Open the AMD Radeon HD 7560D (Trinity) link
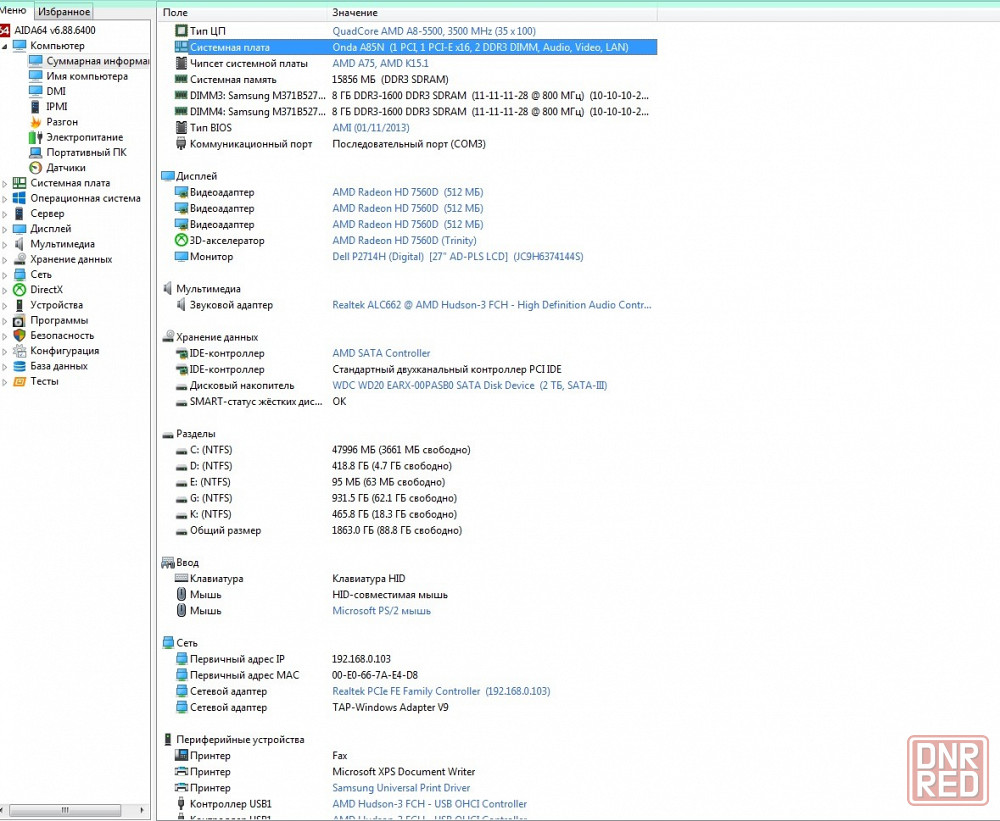This screenshot has height=821, width=1000. [404, 241]
